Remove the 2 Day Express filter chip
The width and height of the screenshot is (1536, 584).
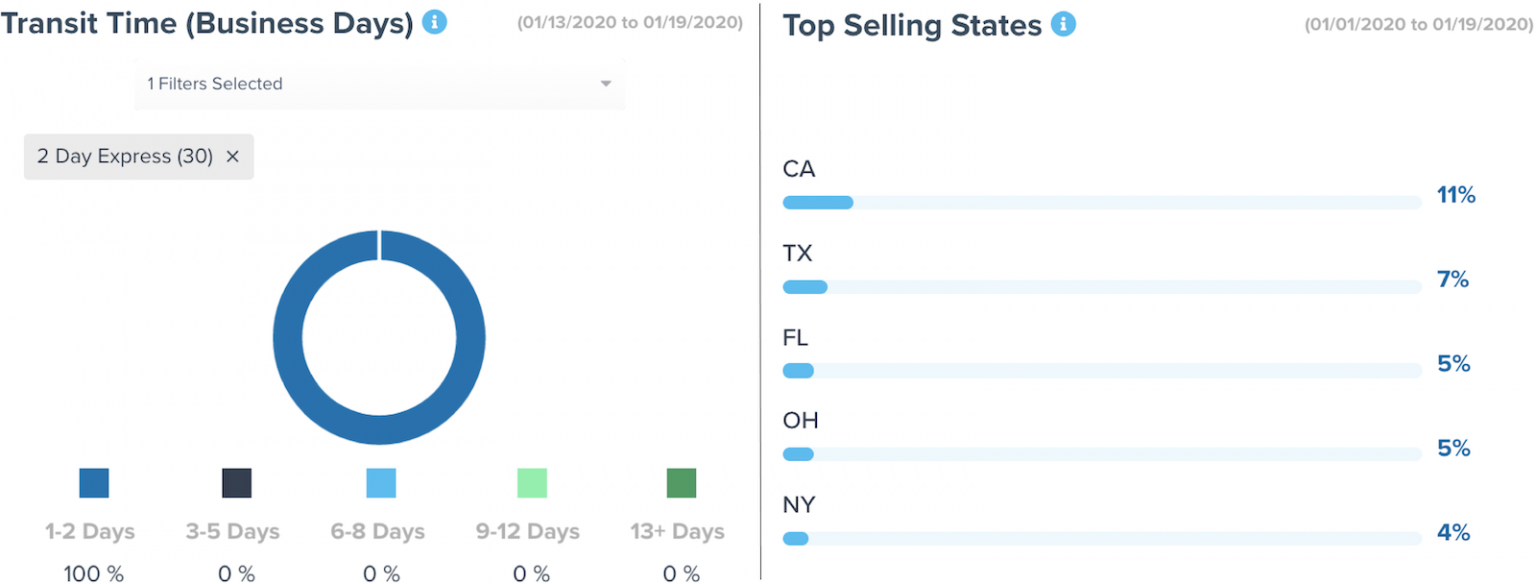(232, 157)
